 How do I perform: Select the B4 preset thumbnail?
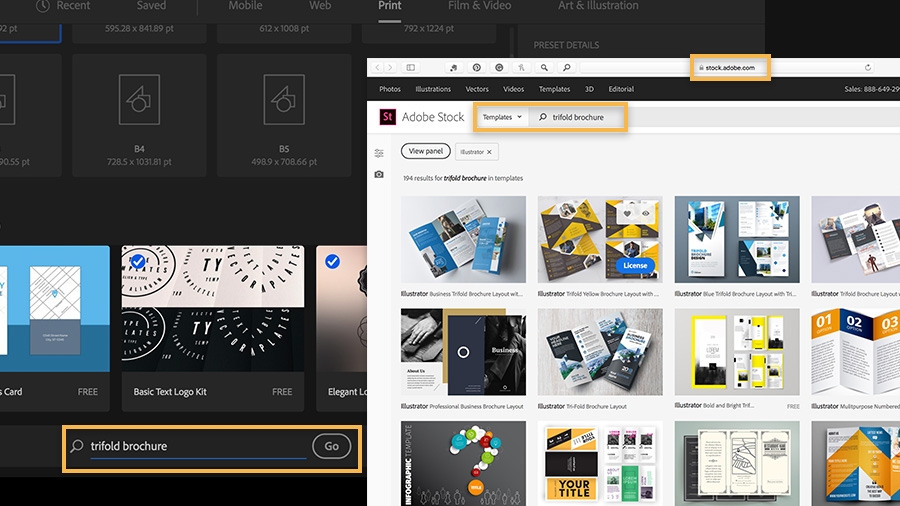[139, 115]
